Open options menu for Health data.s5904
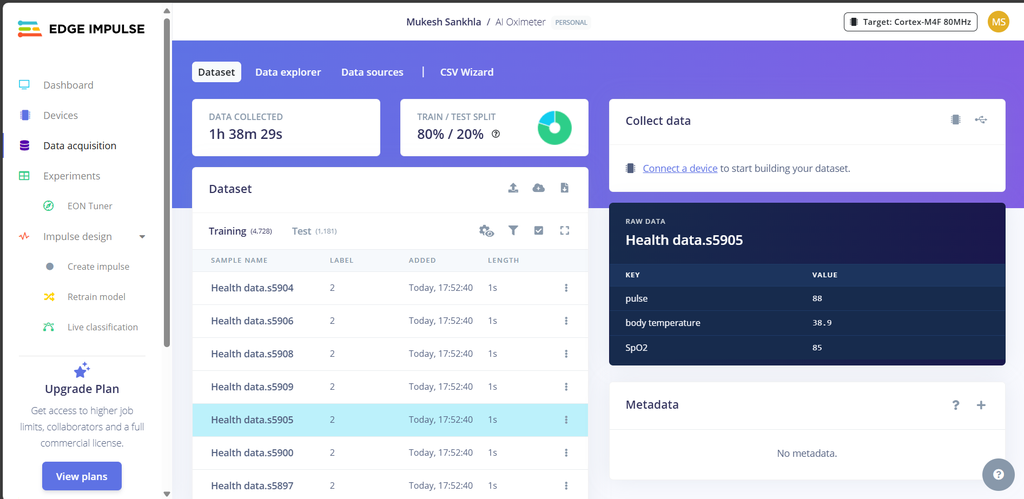The height and width of the screenshot is (499, 1024). point(566,287)
